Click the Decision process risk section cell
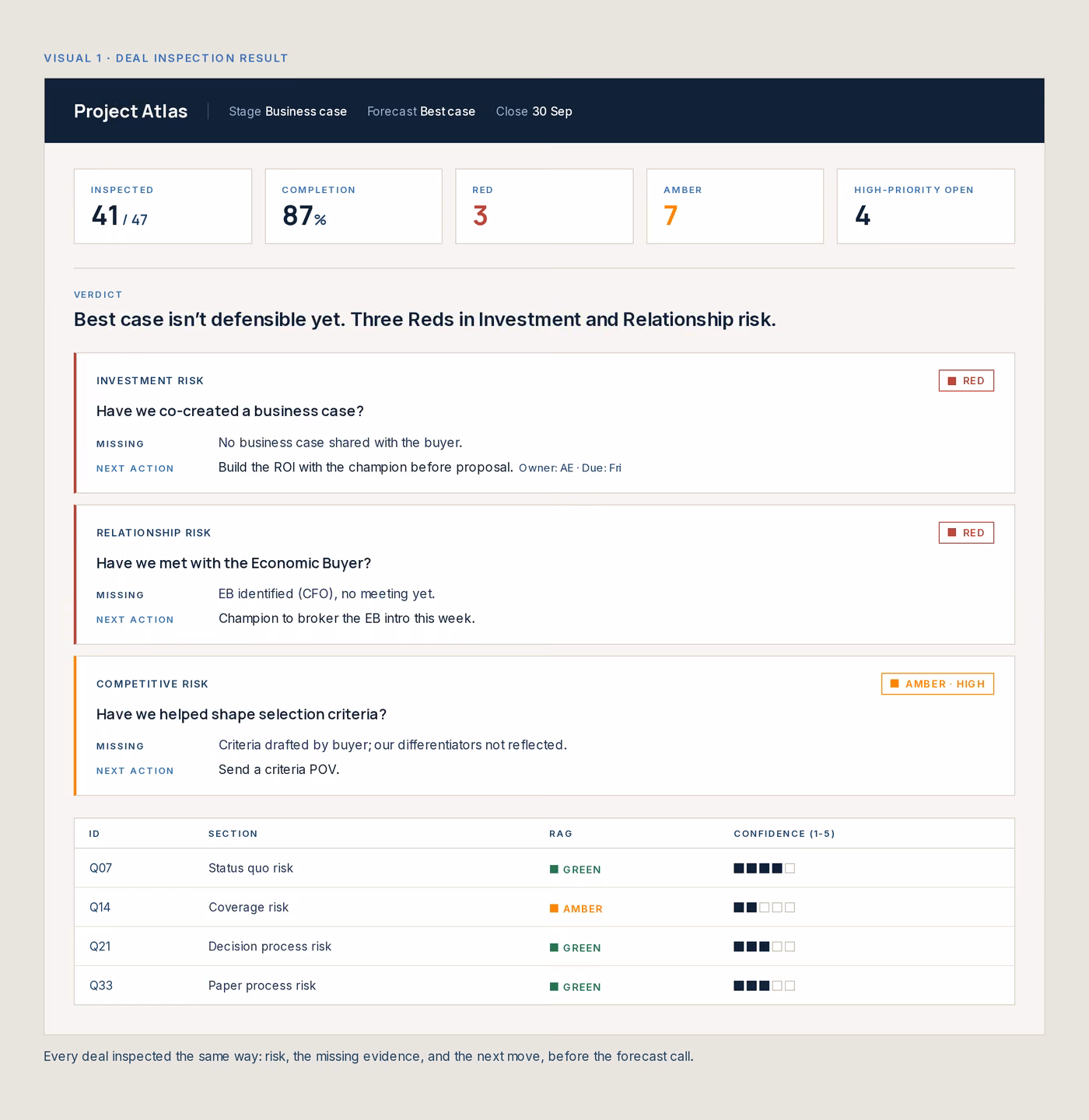 click(270, 947)
